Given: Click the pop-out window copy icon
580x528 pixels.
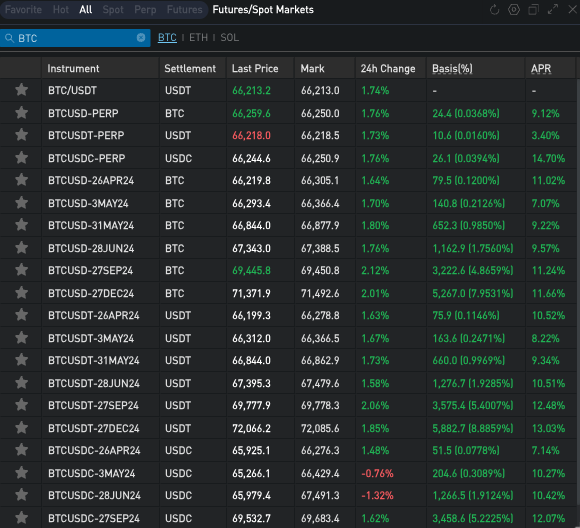Looking at the screenshot, I should (x=533, y=10).
